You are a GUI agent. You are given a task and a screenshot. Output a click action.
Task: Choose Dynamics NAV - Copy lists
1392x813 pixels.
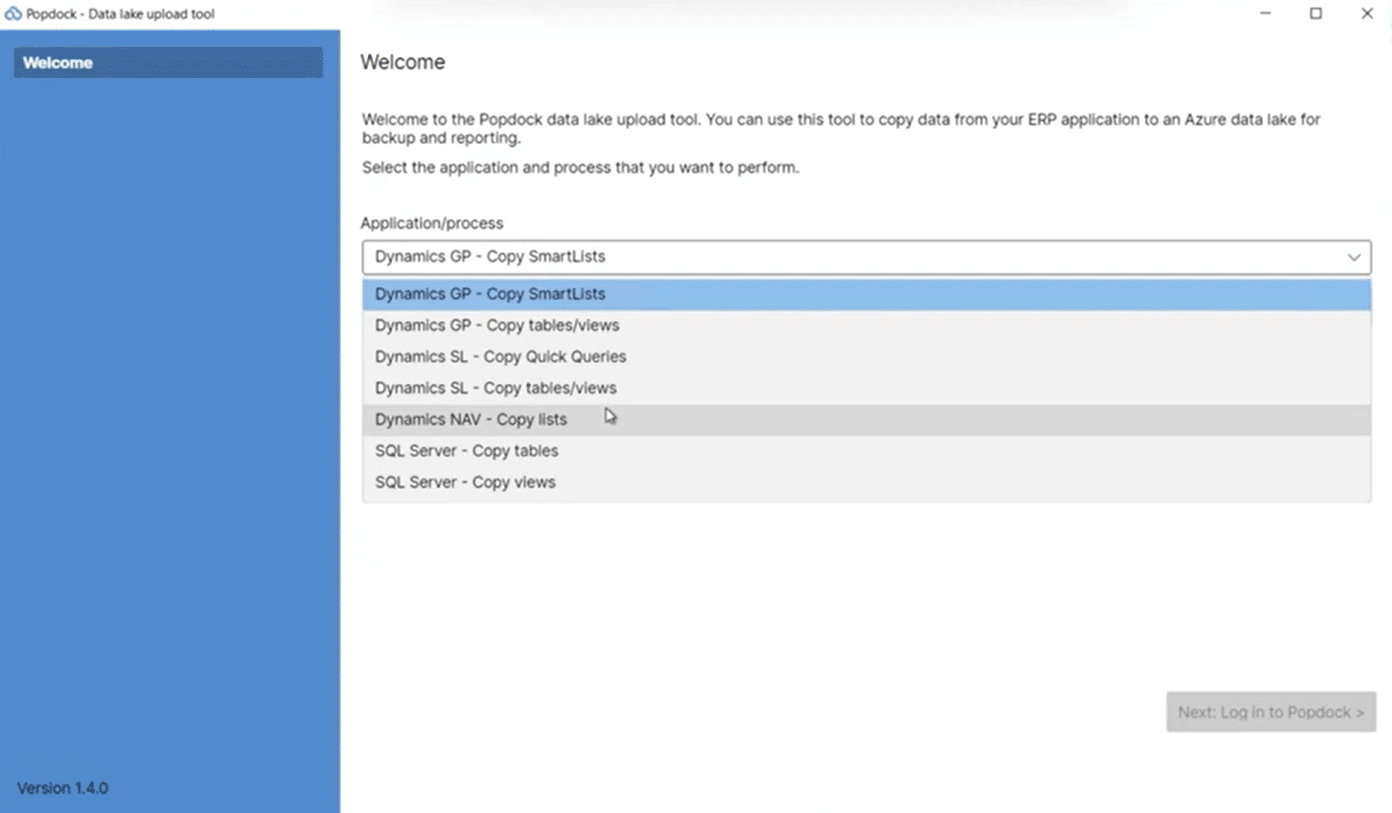(x=470, y=420)
